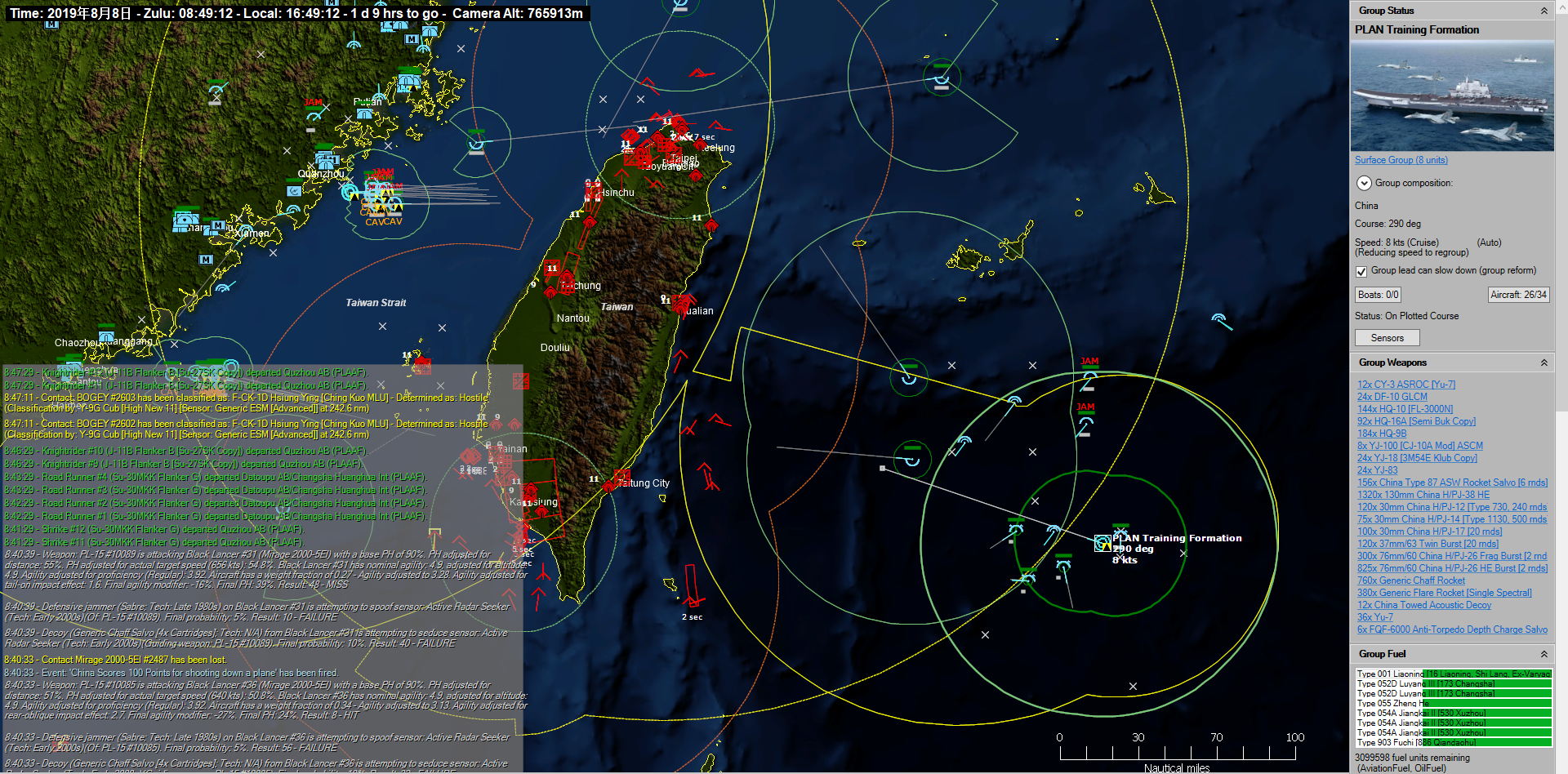Select the PLAN Training Formation group icon on map
1568x774 pixels.
[1102, 543]
